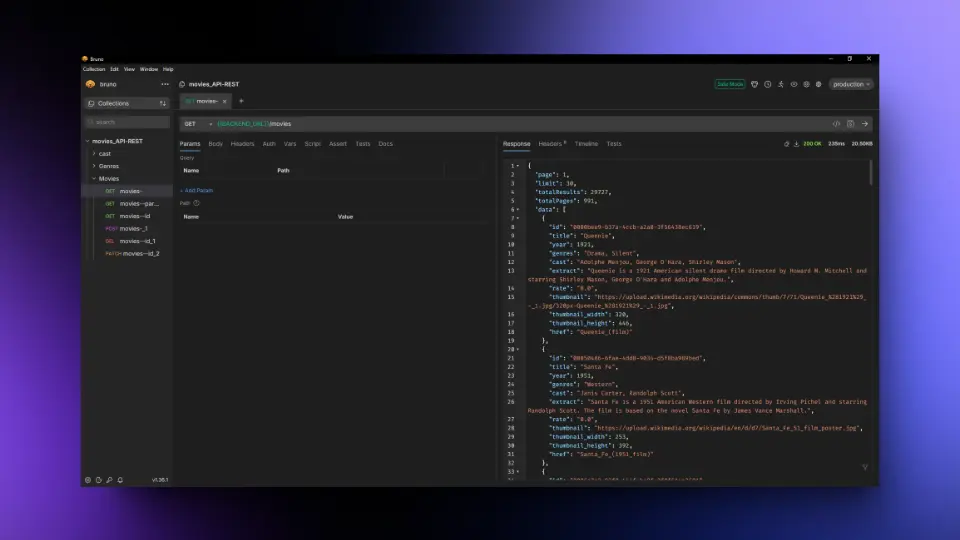The image size is (960, 540).
Task: Switch to the Vars tab
Action: tap(290, 144)
